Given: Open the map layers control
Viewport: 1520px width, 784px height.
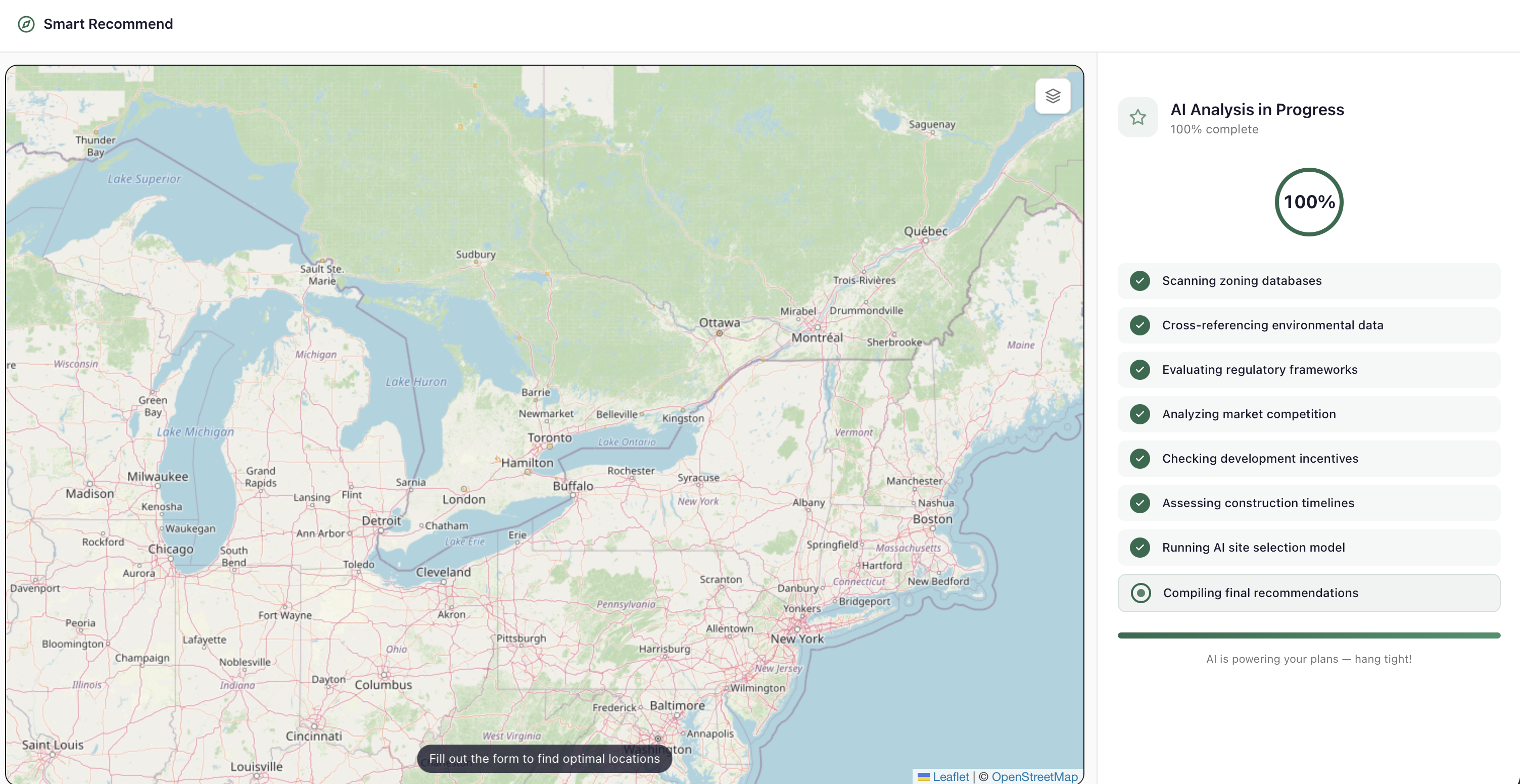Looking at the screenshot, I should 1053,95.
